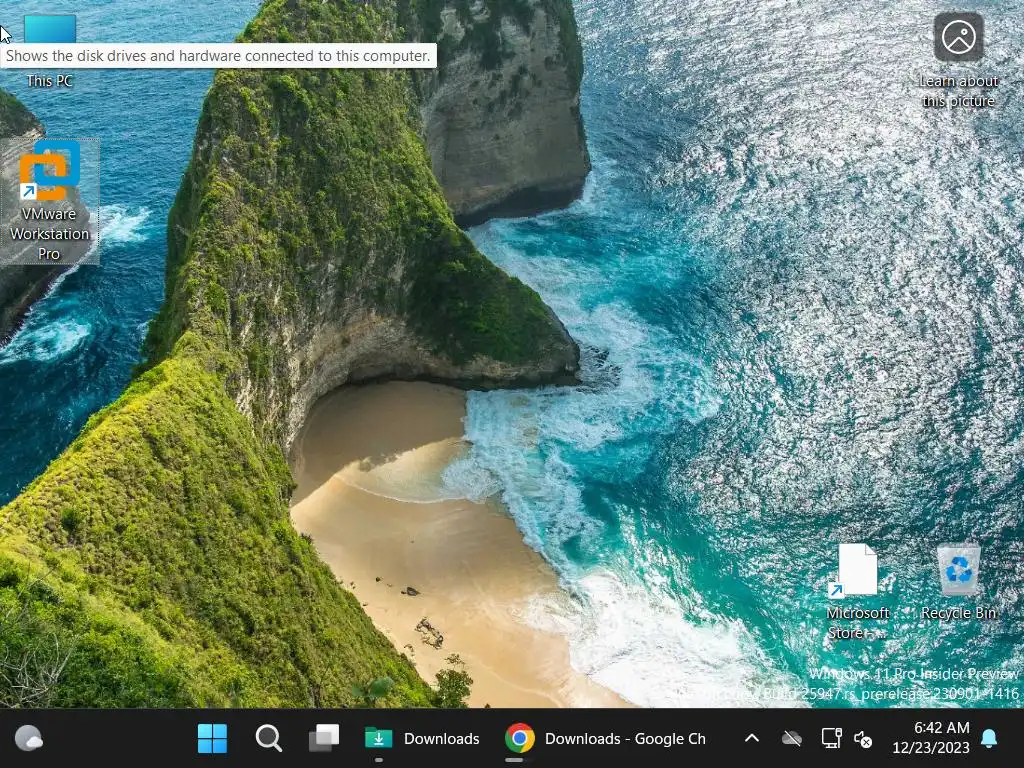
Task: Open the weather widgets icon on taskbar
Action: point(29,739)
